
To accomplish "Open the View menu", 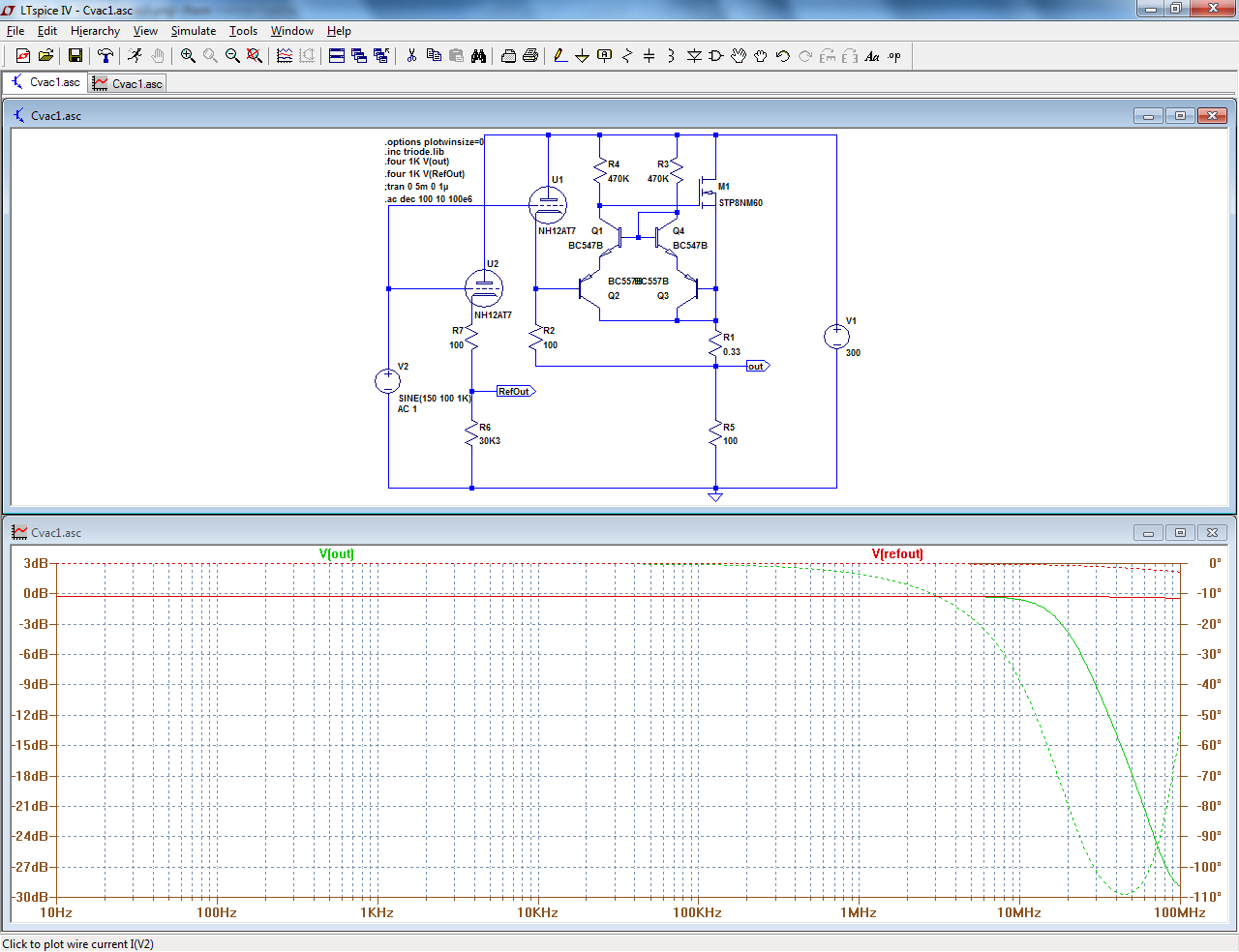I will (x=145, y=31).
